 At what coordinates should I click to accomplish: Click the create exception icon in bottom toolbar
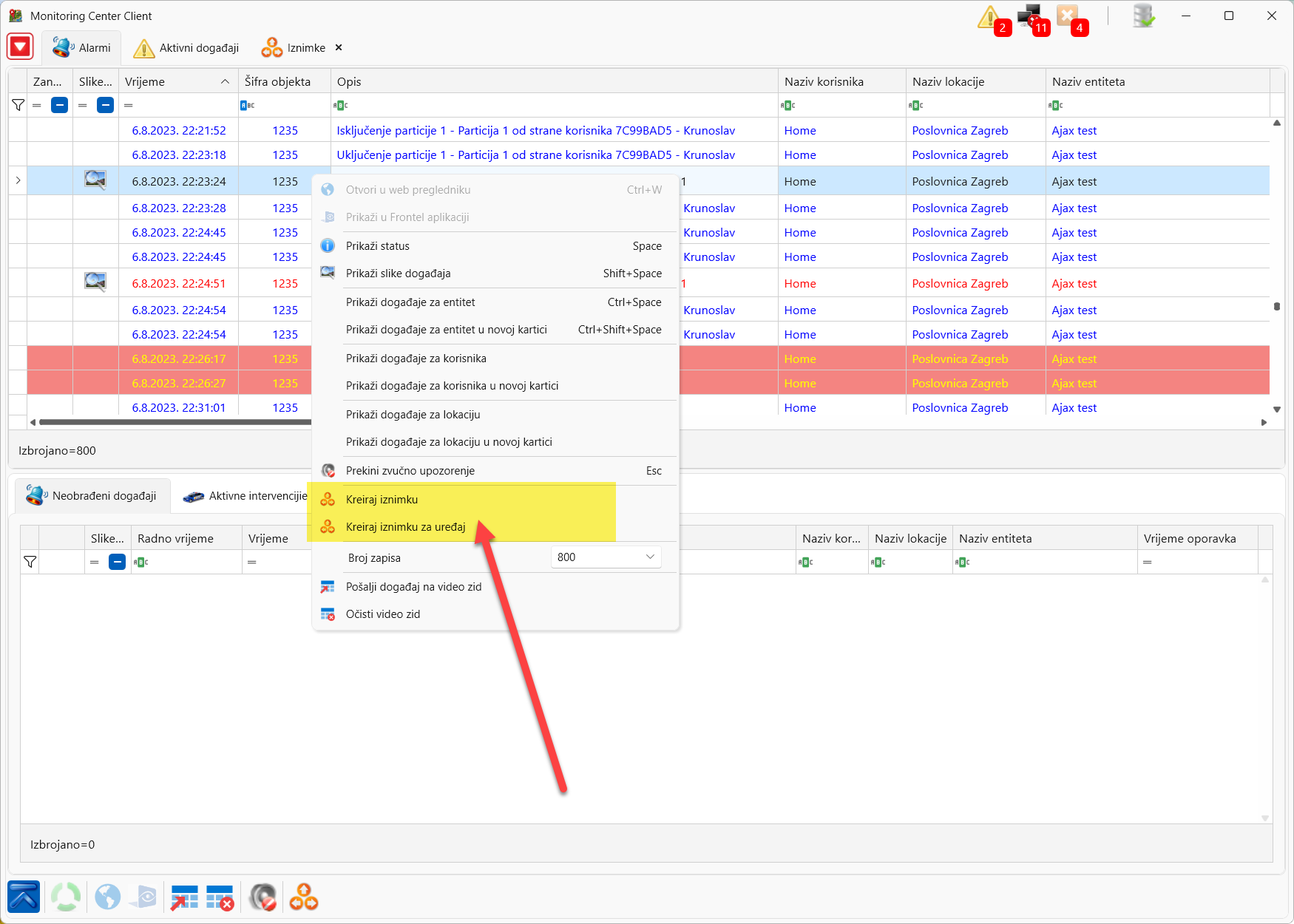pyautogui.click(x=303, y=897)
